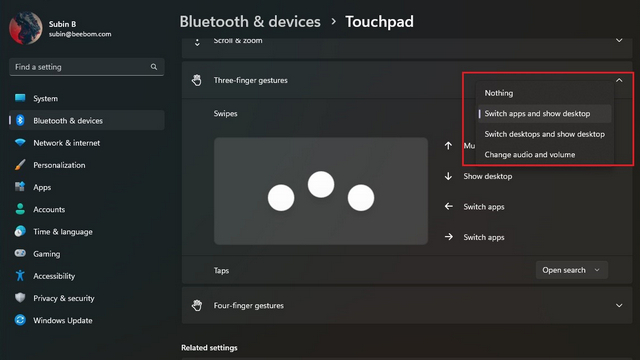640x360 pixels.
Task: Open Time & language settings
Action: coord(87,231)
